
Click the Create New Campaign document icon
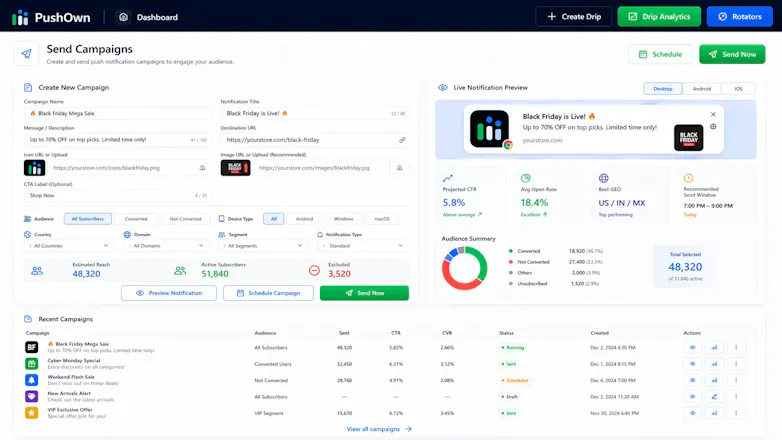(x=28, y=88)
